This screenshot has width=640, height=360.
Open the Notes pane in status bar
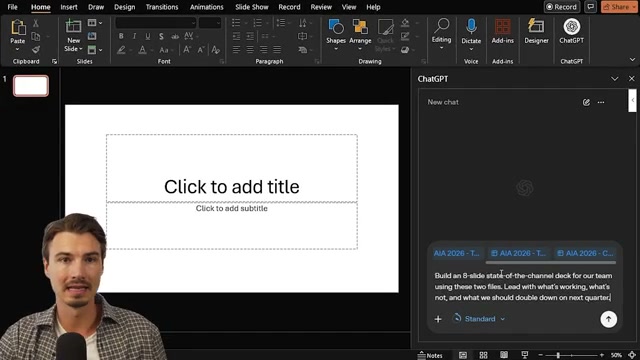[430, 355]
